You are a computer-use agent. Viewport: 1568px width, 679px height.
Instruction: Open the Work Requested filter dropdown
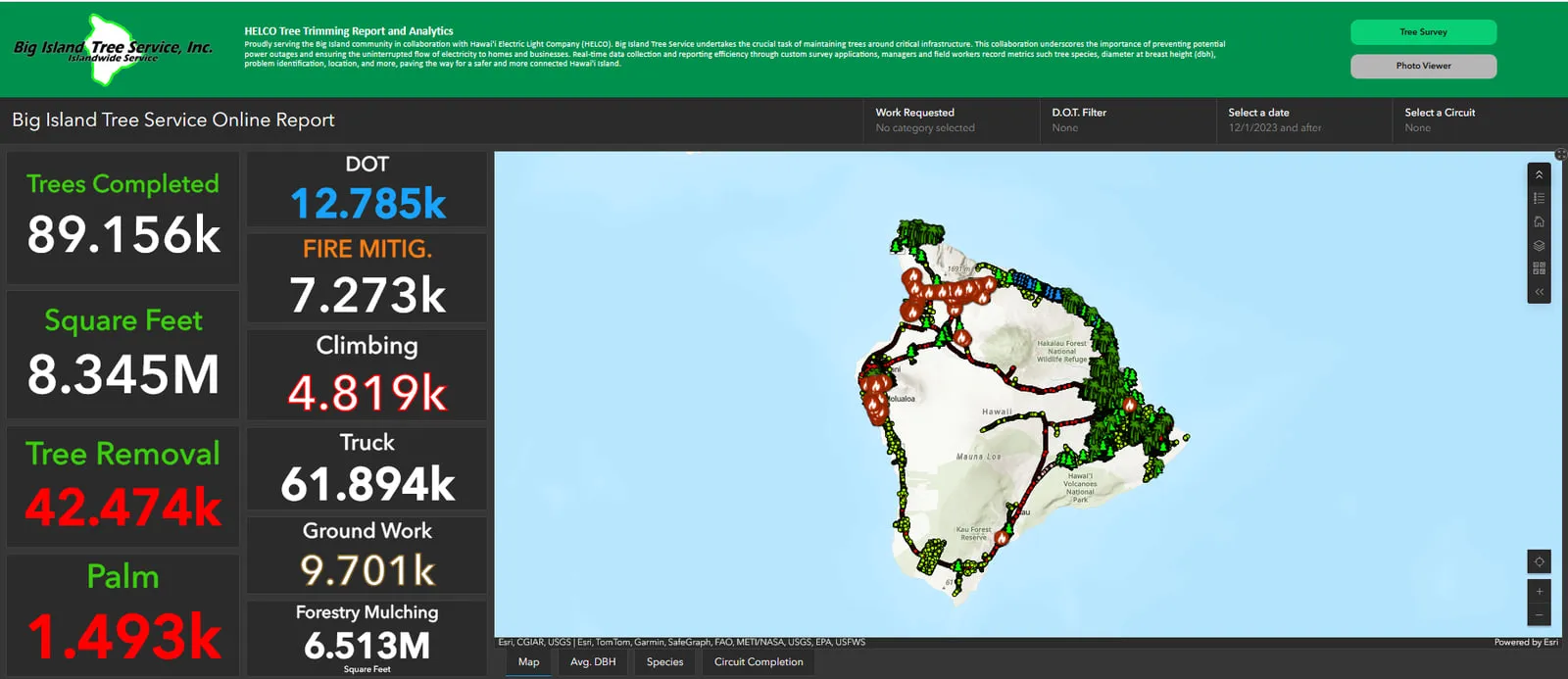pos(951,121)
